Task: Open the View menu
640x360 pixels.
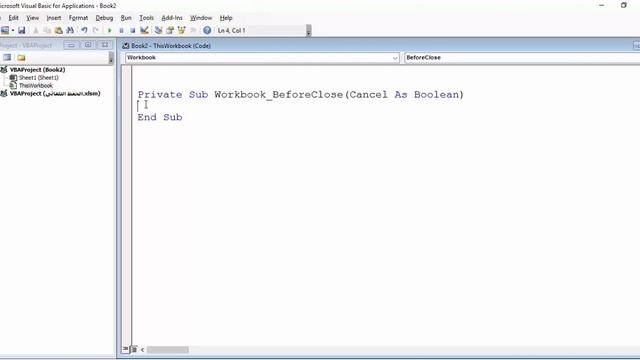Action: [x=32, y=18]
